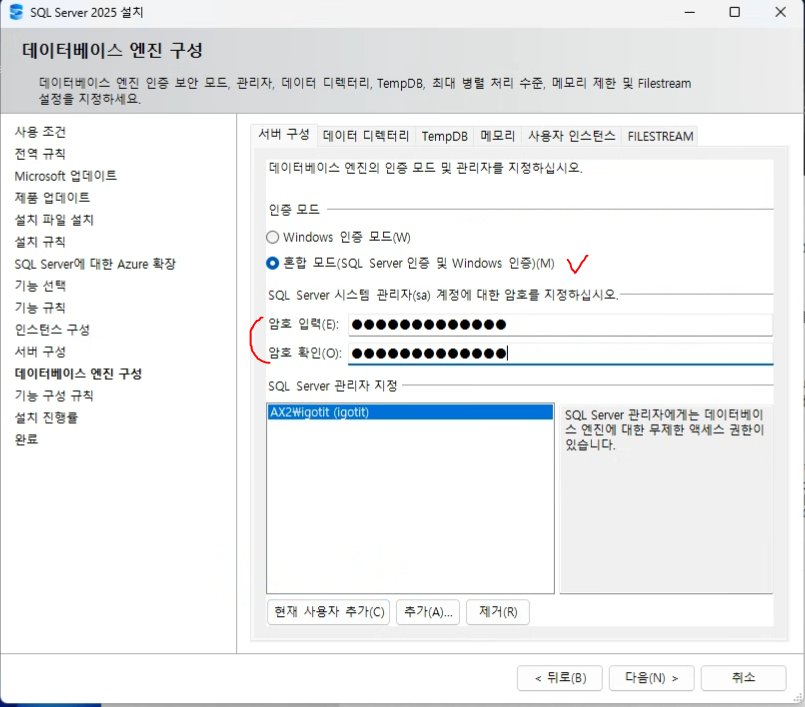
Task: Click 설치 진행률 step in sidebar
Action: click(x=46, y=417)
